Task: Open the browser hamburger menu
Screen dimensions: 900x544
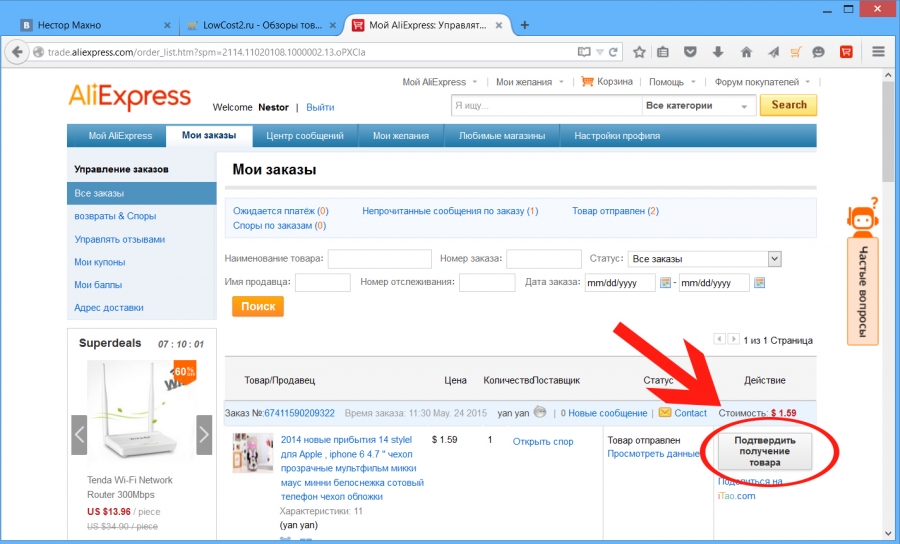Action: pyautogui.click(x=878, y=52)
